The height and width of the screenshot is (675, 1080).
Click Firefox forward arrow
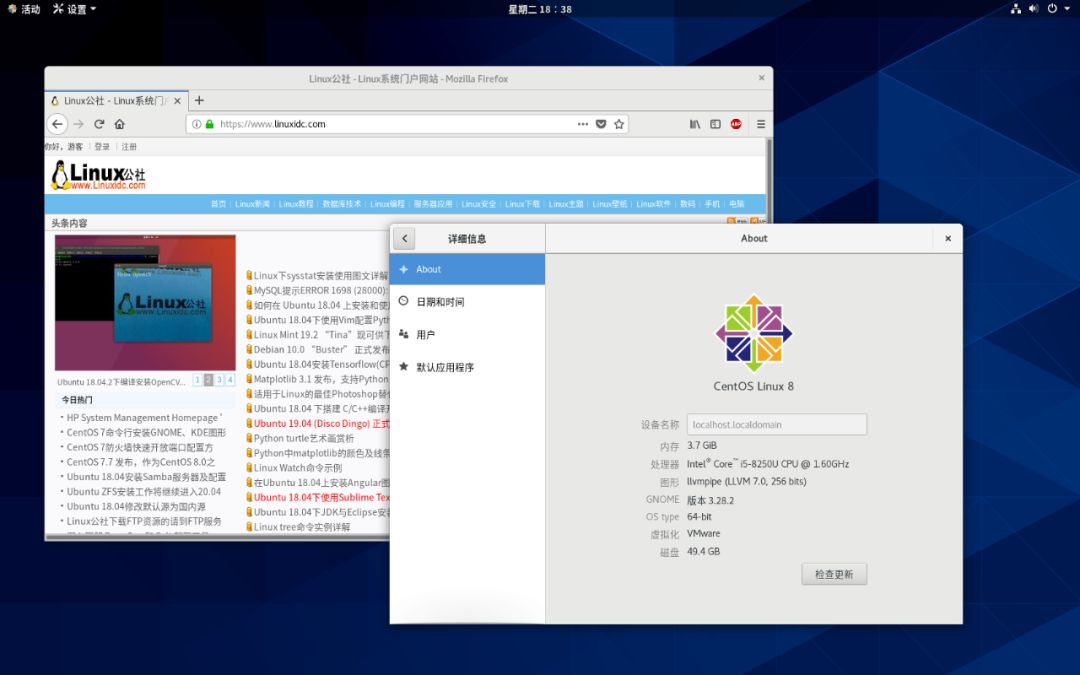point(79,124)
